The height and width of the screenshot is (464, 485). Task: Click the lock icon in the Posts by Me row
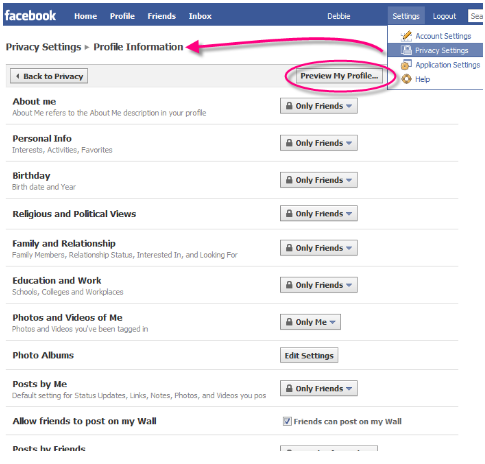click(289, 388)
